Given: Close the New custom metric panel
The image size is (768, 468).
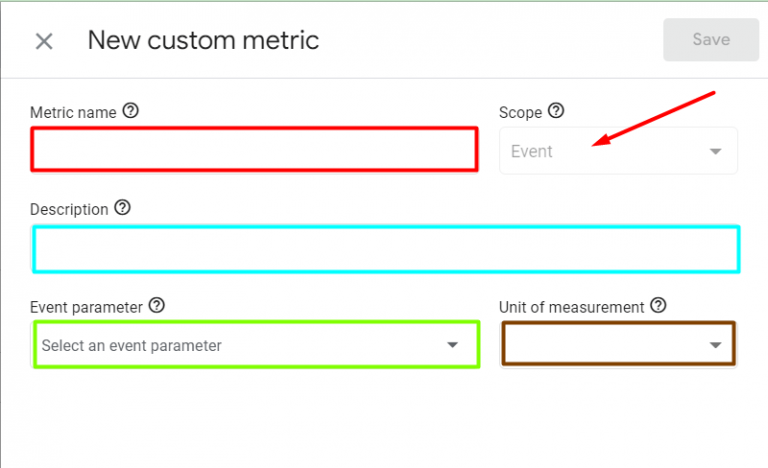Looking at the screenshot, I should [44, 41].
